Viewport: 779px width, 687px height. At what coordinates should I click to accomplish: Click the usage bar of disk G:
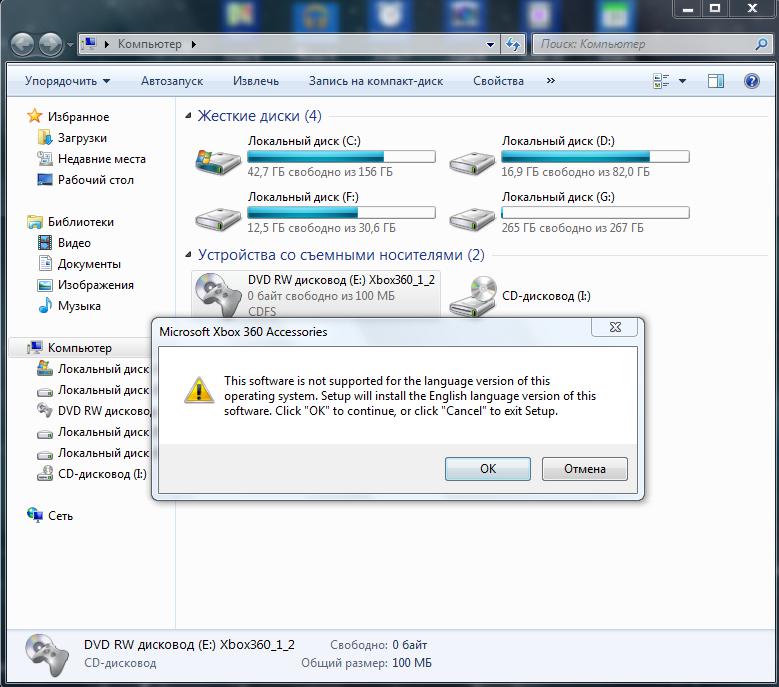coord(595,213)
